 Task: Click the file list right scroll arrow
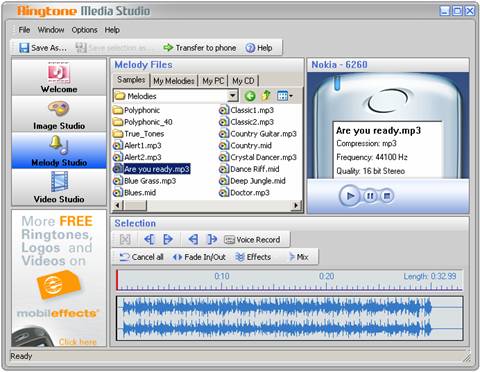pyautogui.click(x=296, y=205)
